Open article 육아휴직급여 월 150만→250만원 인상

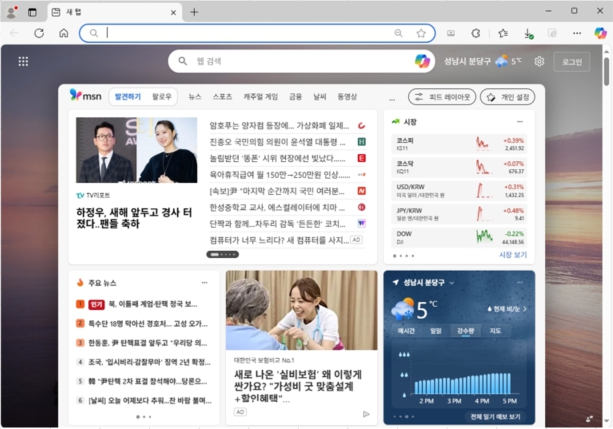pos(280,174)
